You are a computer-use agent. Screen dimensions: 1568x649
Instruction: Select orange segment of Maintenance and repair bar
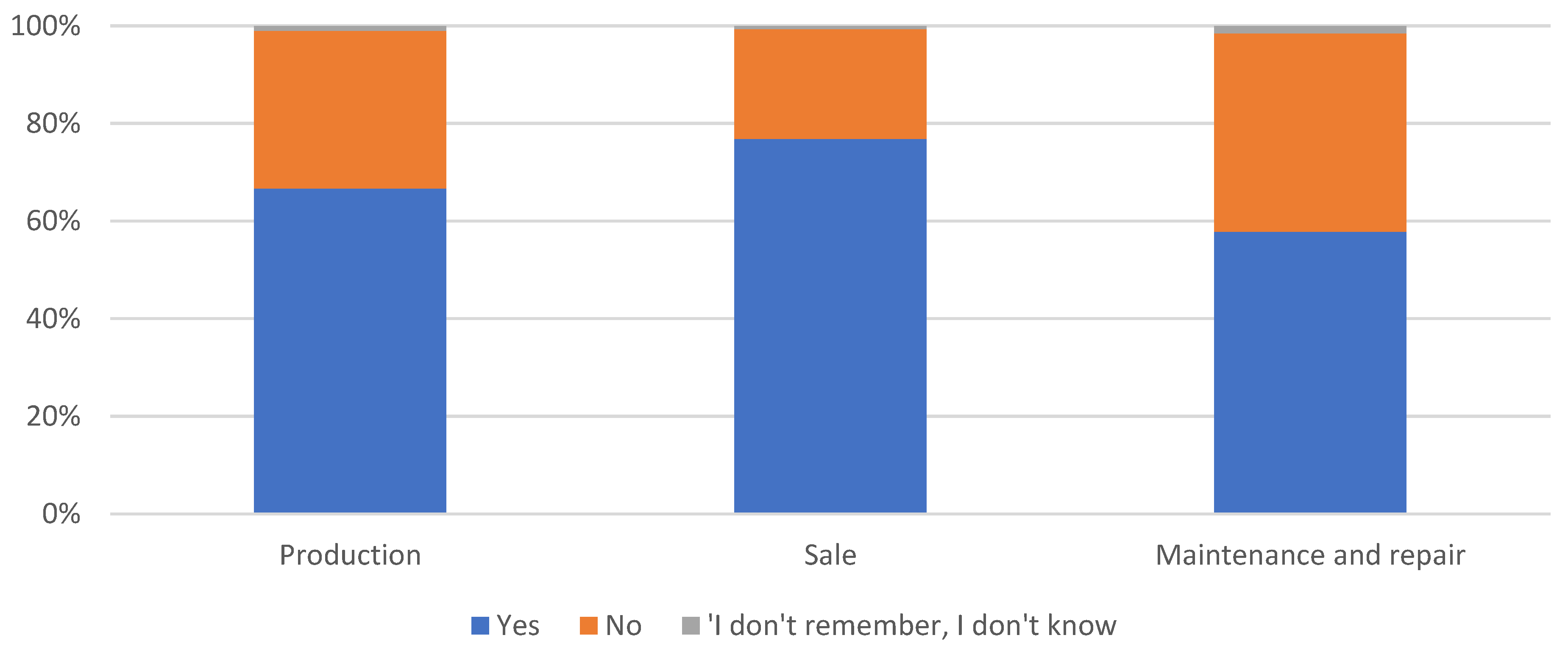pos(1309,132)
